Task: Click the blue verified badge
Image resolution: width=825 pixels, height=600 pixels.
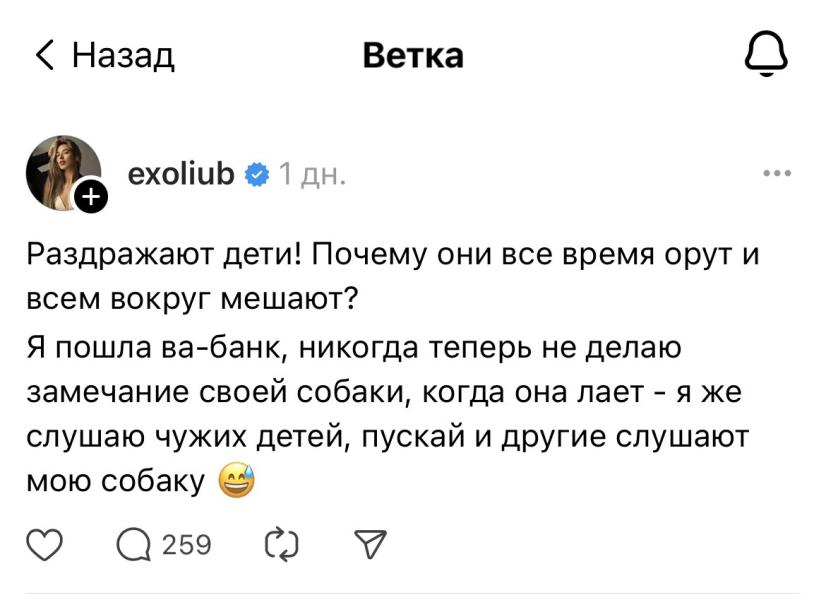Action: 257,176
